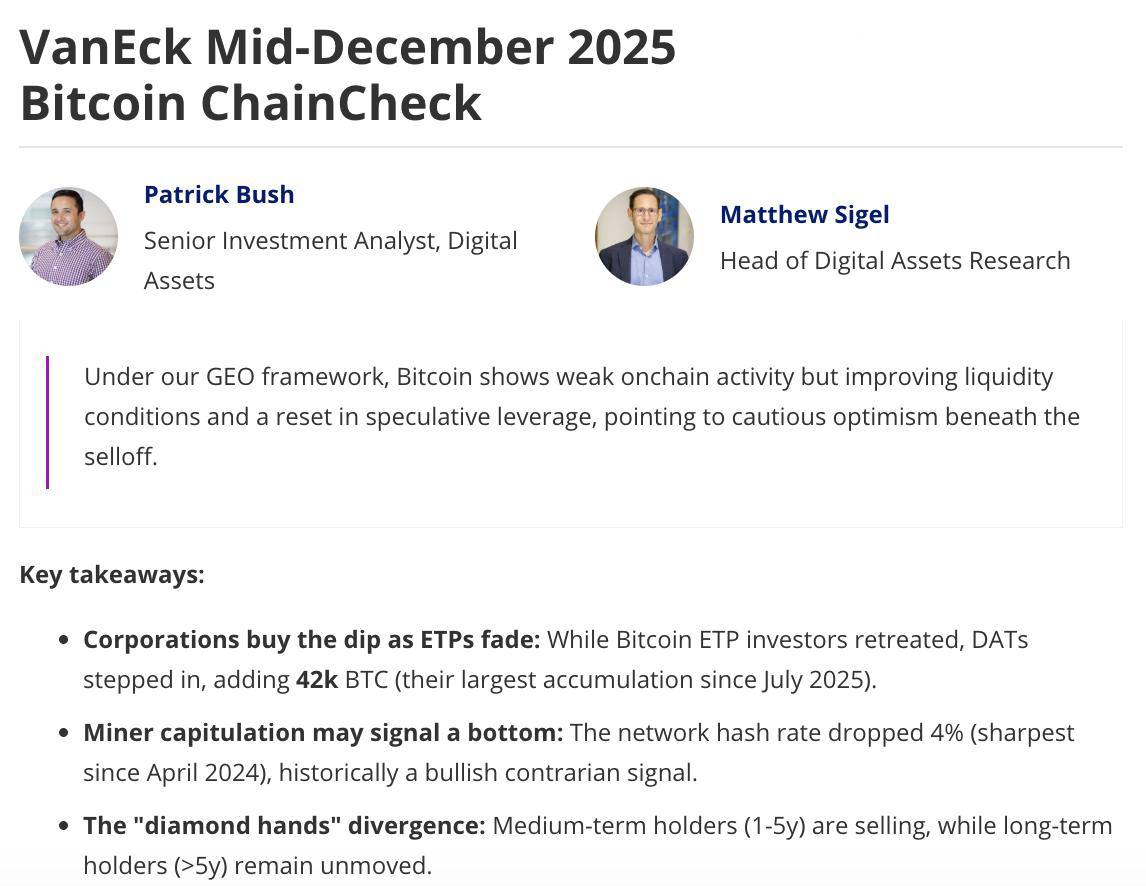Click the VanEck Mid-December 2025 article title
This screenshot has width=1146, height=886.
pos(347,75)
